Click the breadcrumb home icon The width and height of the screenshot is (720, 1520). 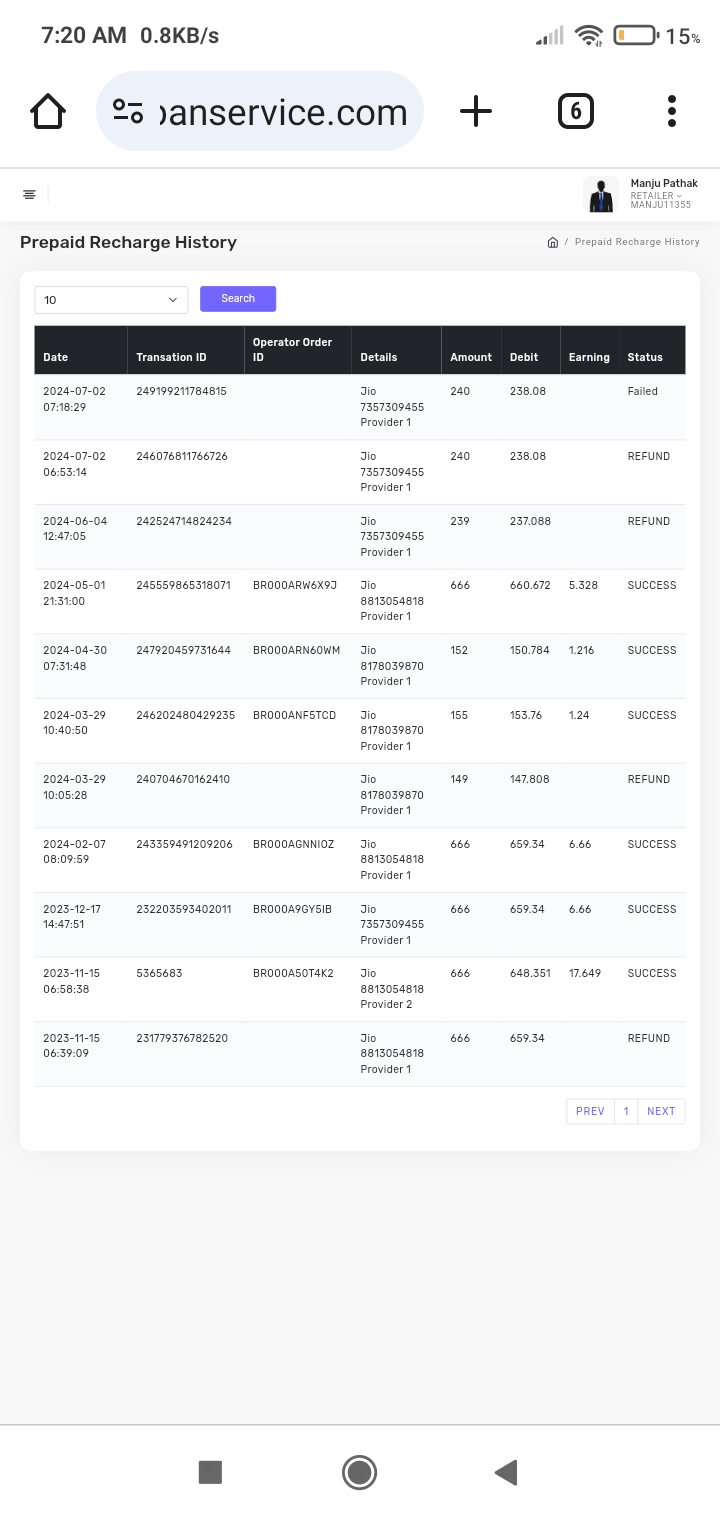tap(552, 242)
